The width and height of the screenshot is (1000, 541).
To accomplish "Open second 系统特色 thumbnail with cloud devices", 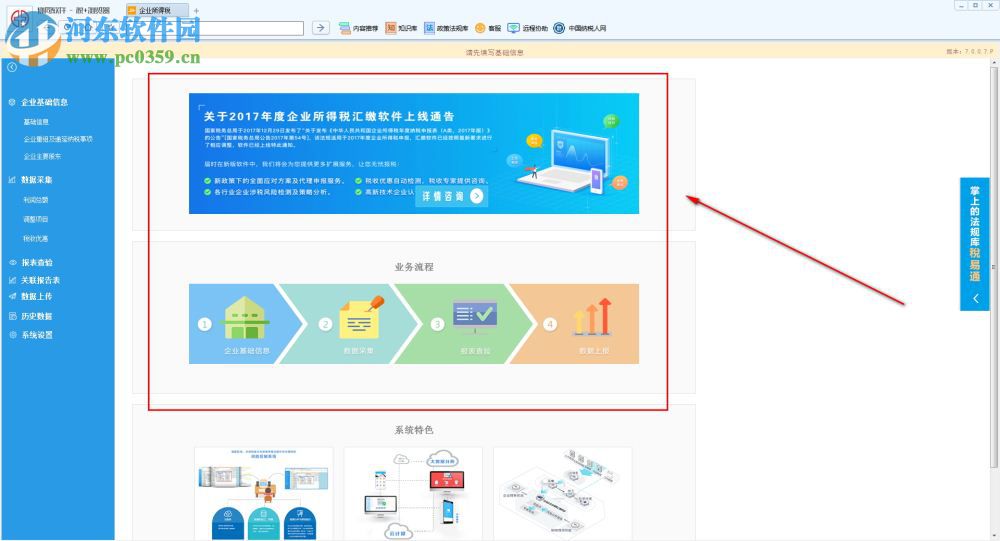I will tap(413, 494).
